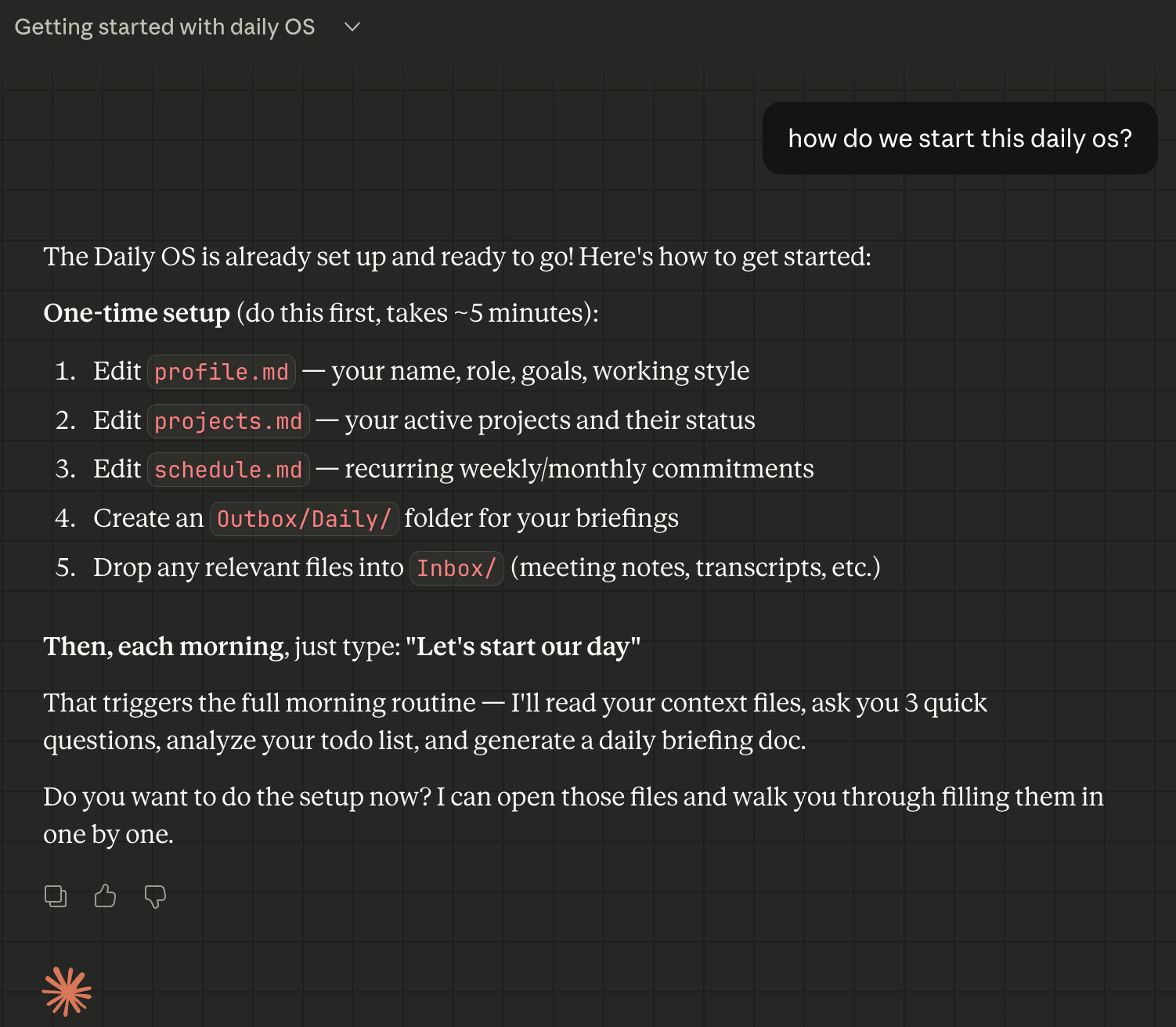Click list item five about dropping relevant files
This screenshot has width=1176, height=1027.
[467, 568]
